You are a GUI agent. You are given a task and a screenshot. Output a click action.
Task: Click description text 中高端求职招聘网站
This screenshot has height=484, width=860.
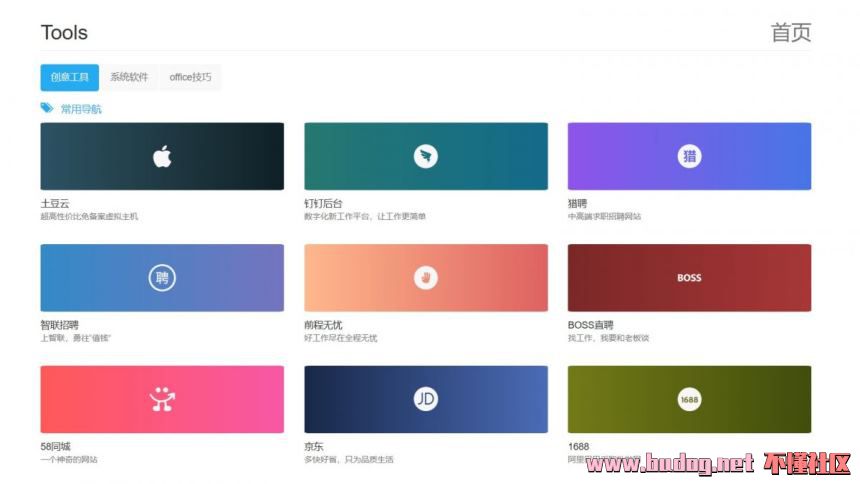pyautogui.click(x=604, y=217)
